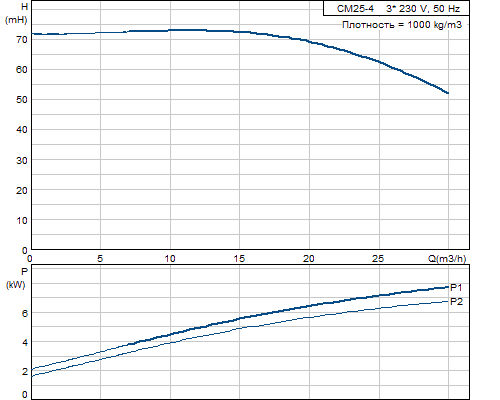500x400 pixels.
Task: Click the Плотность = 1000 kg/m3 label
Action: click(402, 25)
